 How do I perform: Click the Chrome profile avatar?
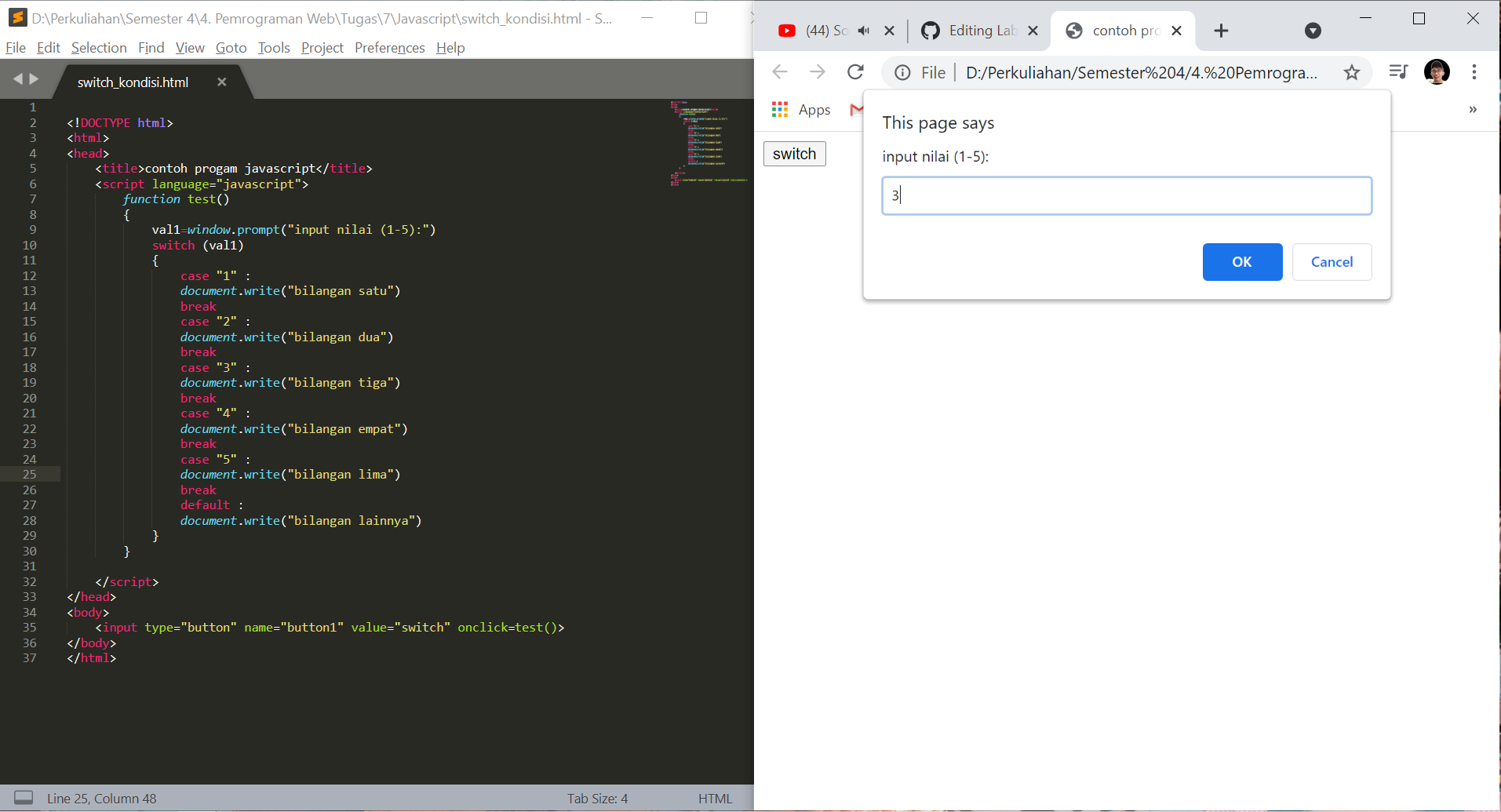click(1437, 72)
